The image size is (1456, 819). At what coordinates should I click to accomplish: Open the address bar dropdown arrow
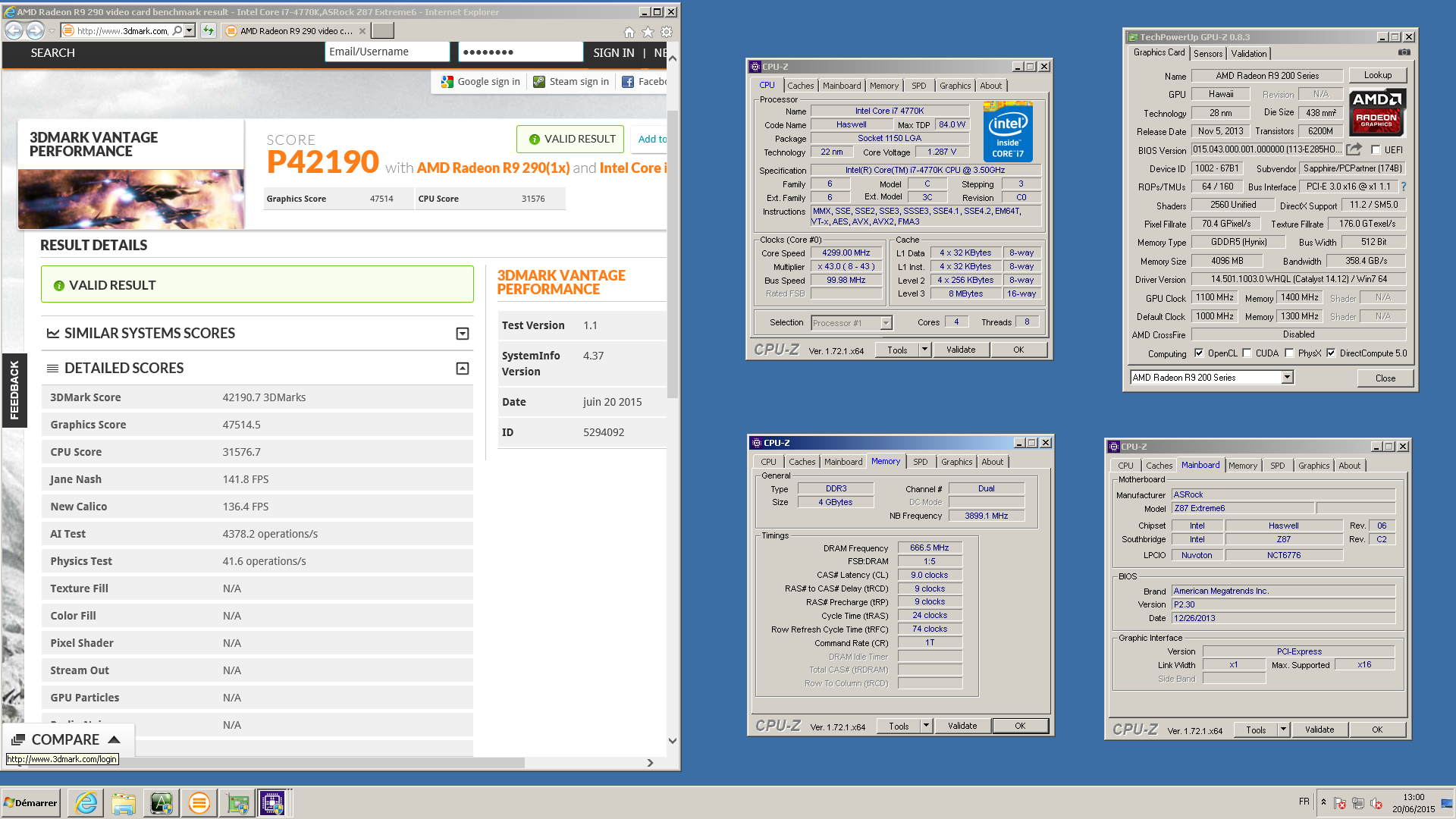[190, 30]
